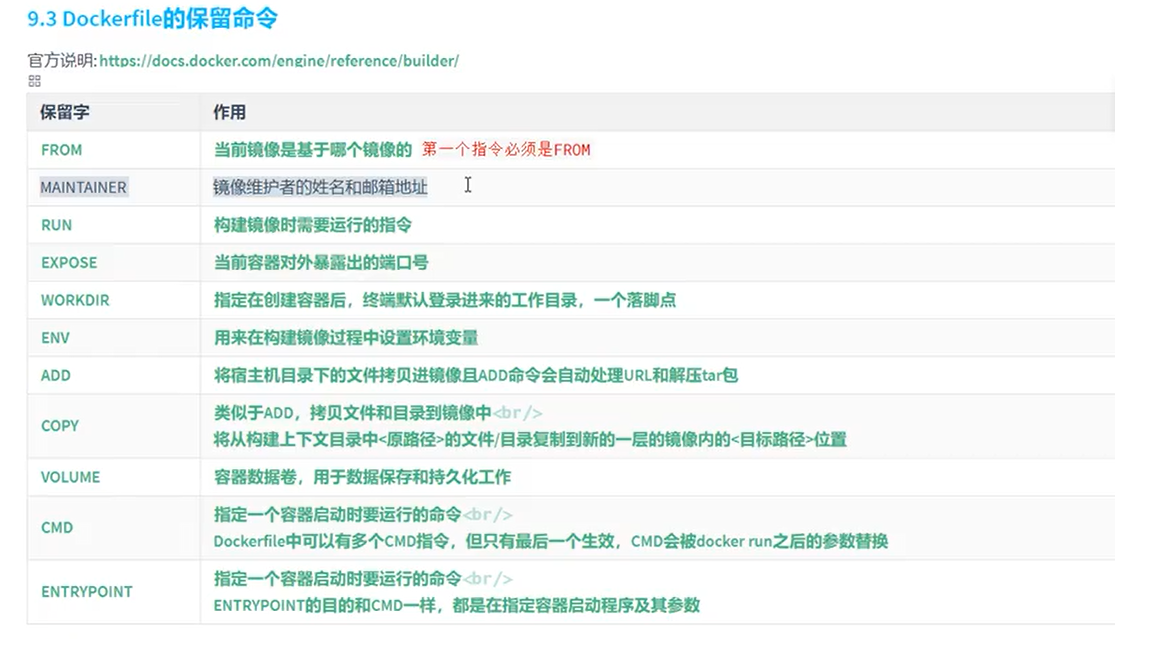
Task: Select the 作用 column header
Action: [x=229, y=112]
